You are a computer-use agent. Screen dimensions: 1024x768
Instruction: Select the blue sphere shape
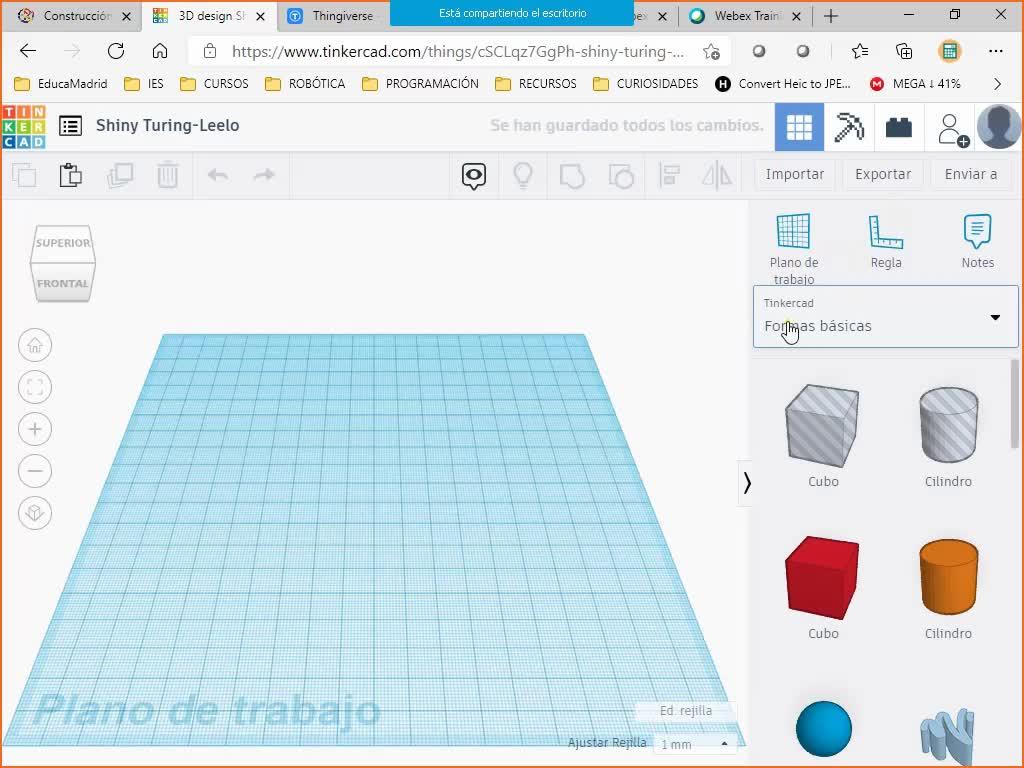click(x=824, y=729)
